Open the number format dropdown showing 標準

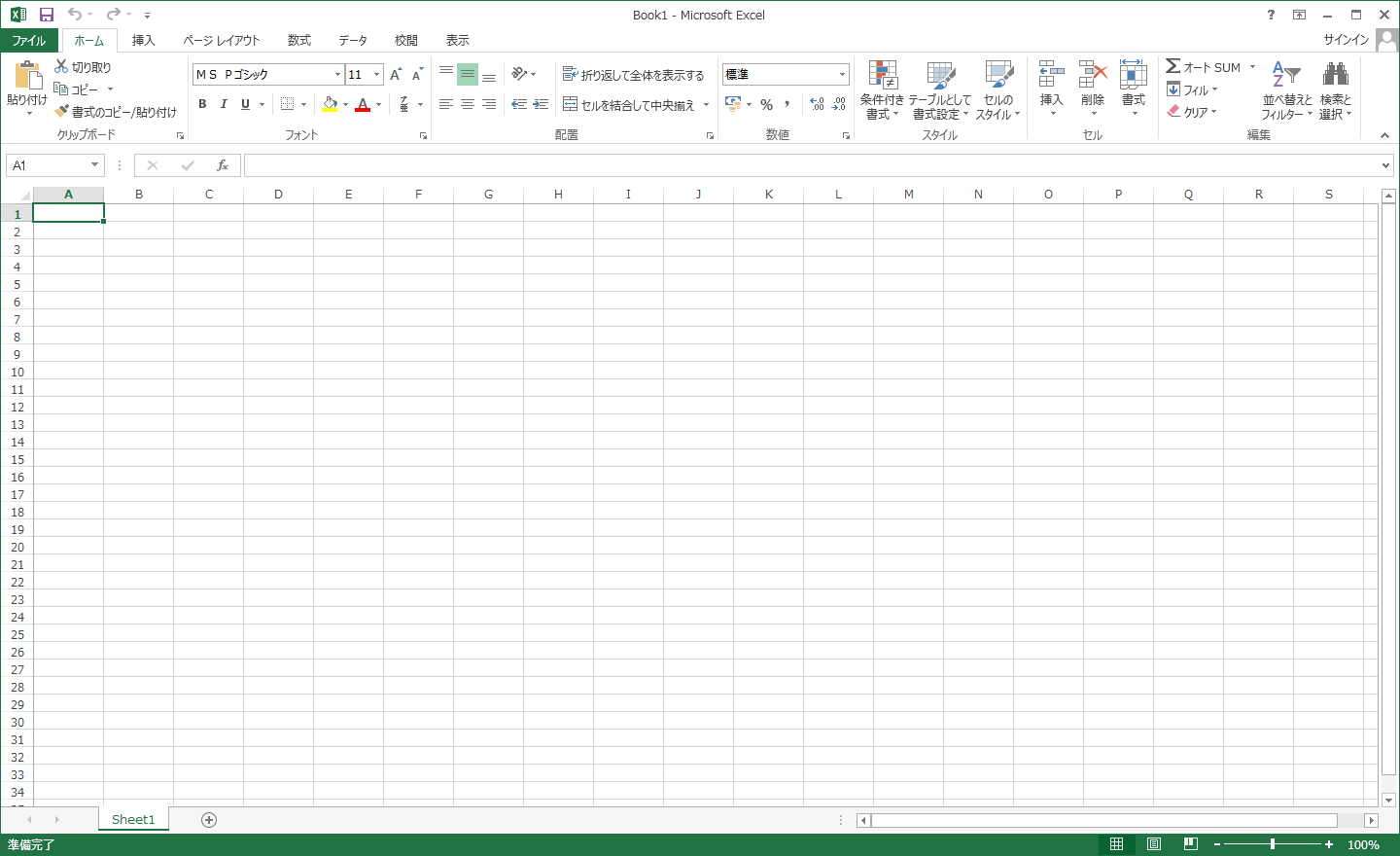tap(842, 74)
